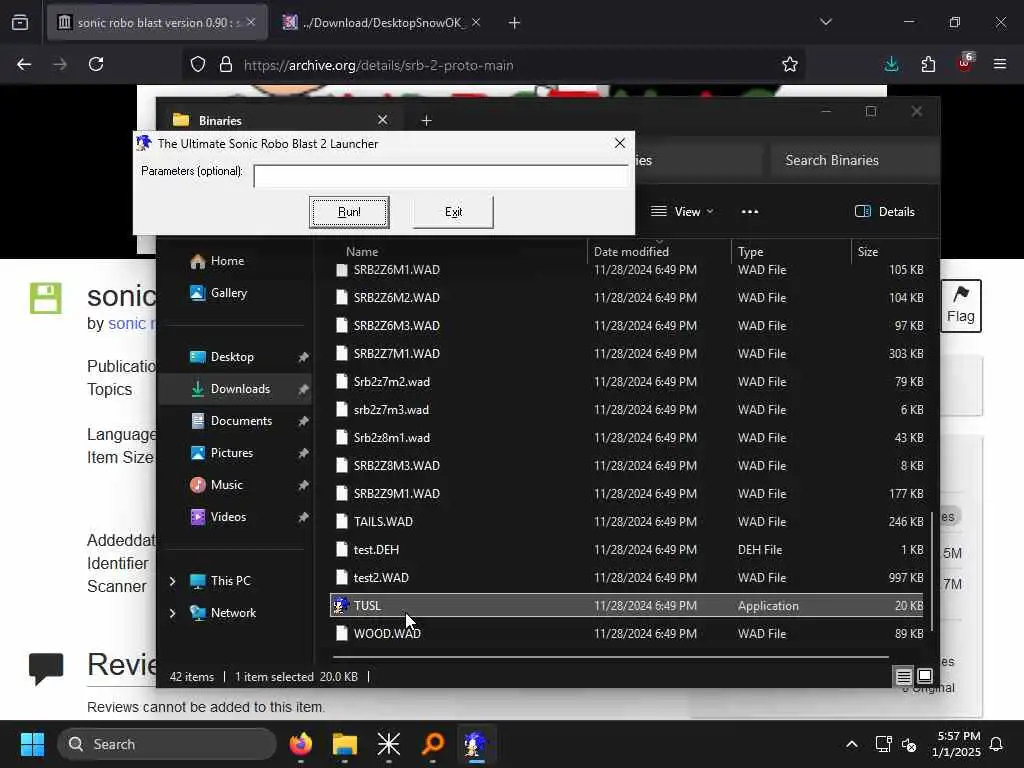Bookmark this page with the star
Viewport: 1024px width, 768px height.
tap(790, 64)
